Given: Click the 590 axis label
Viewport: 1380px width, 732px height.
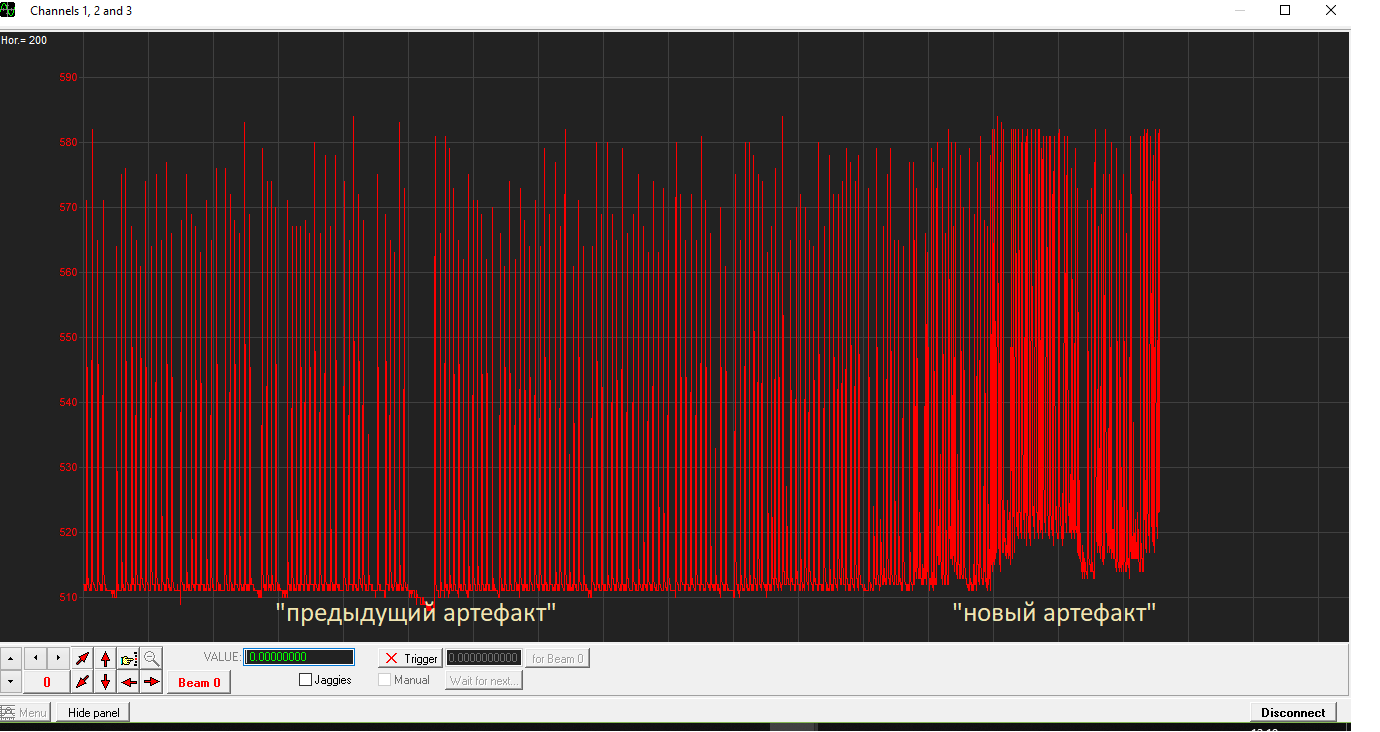Looking at the screenshot, I should [68, 77].
